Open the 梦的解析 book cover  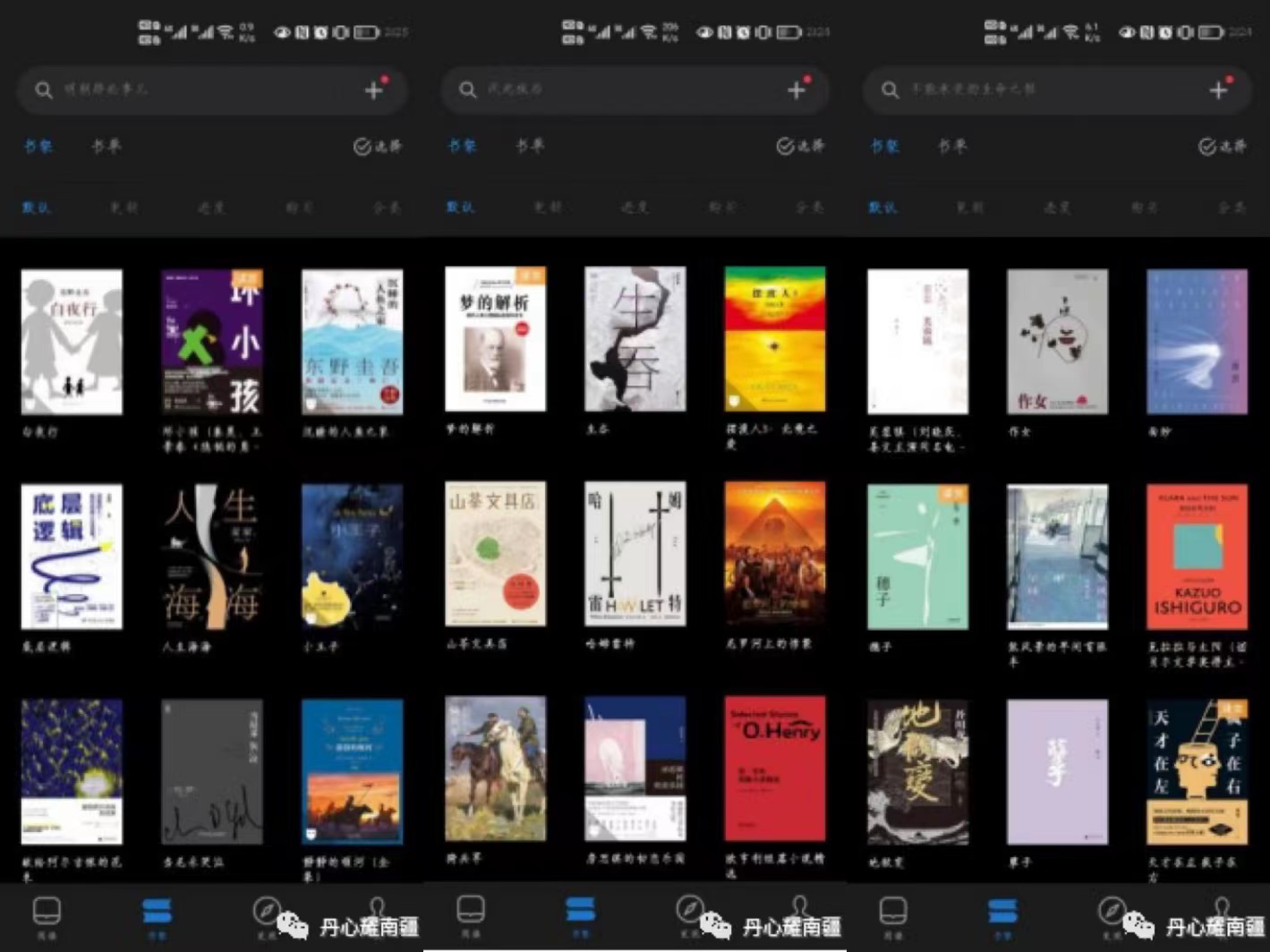pyautogui.click(x=495, y=339)
